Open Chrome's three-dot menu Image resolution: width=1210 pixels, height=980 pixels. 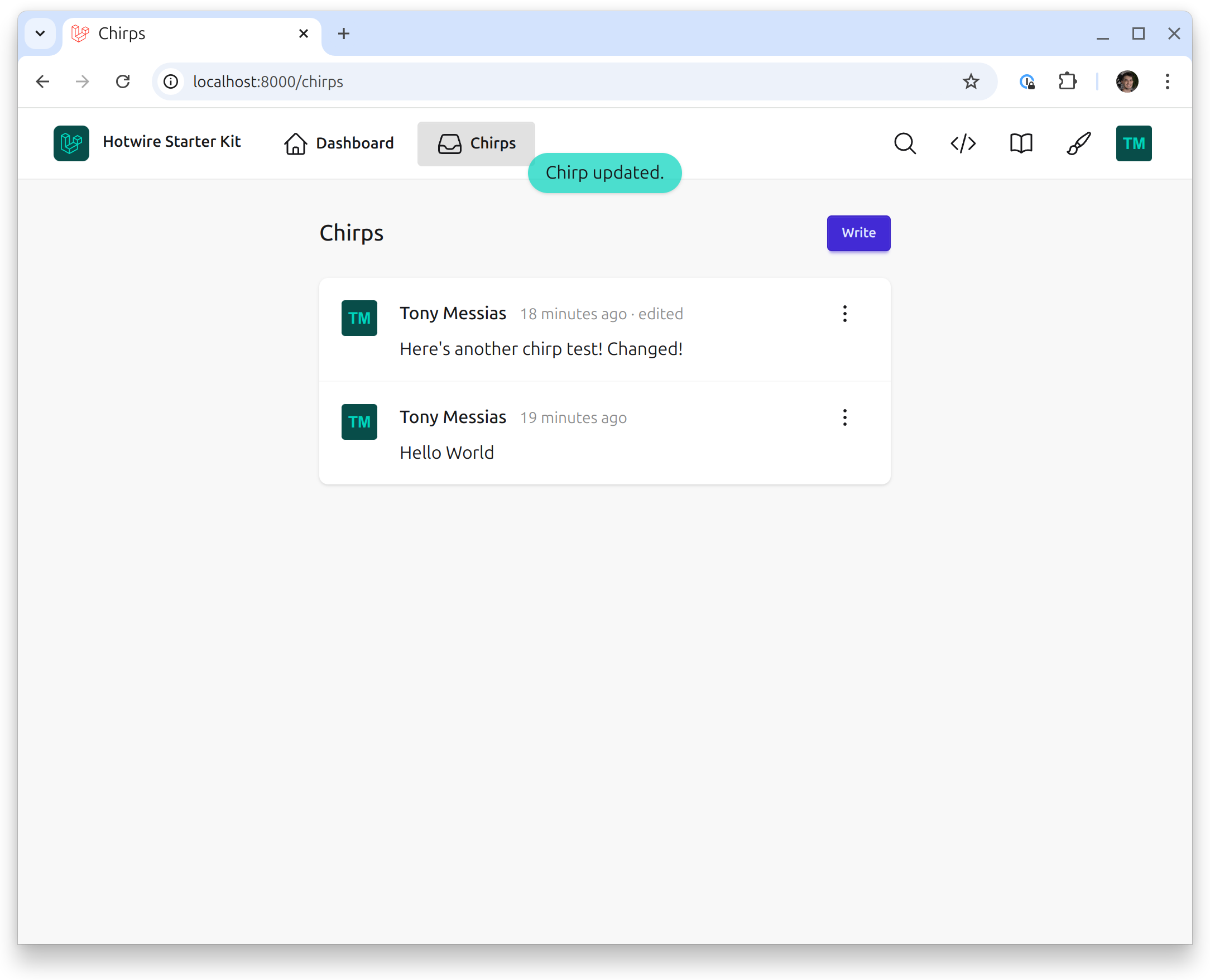click(1167, 82)
